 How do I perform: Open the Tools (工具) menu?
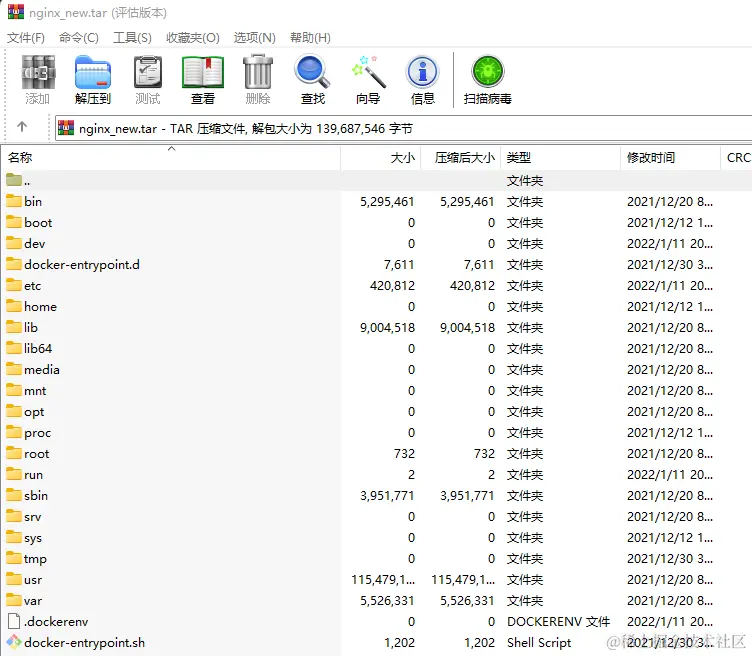tap(132, 37)
